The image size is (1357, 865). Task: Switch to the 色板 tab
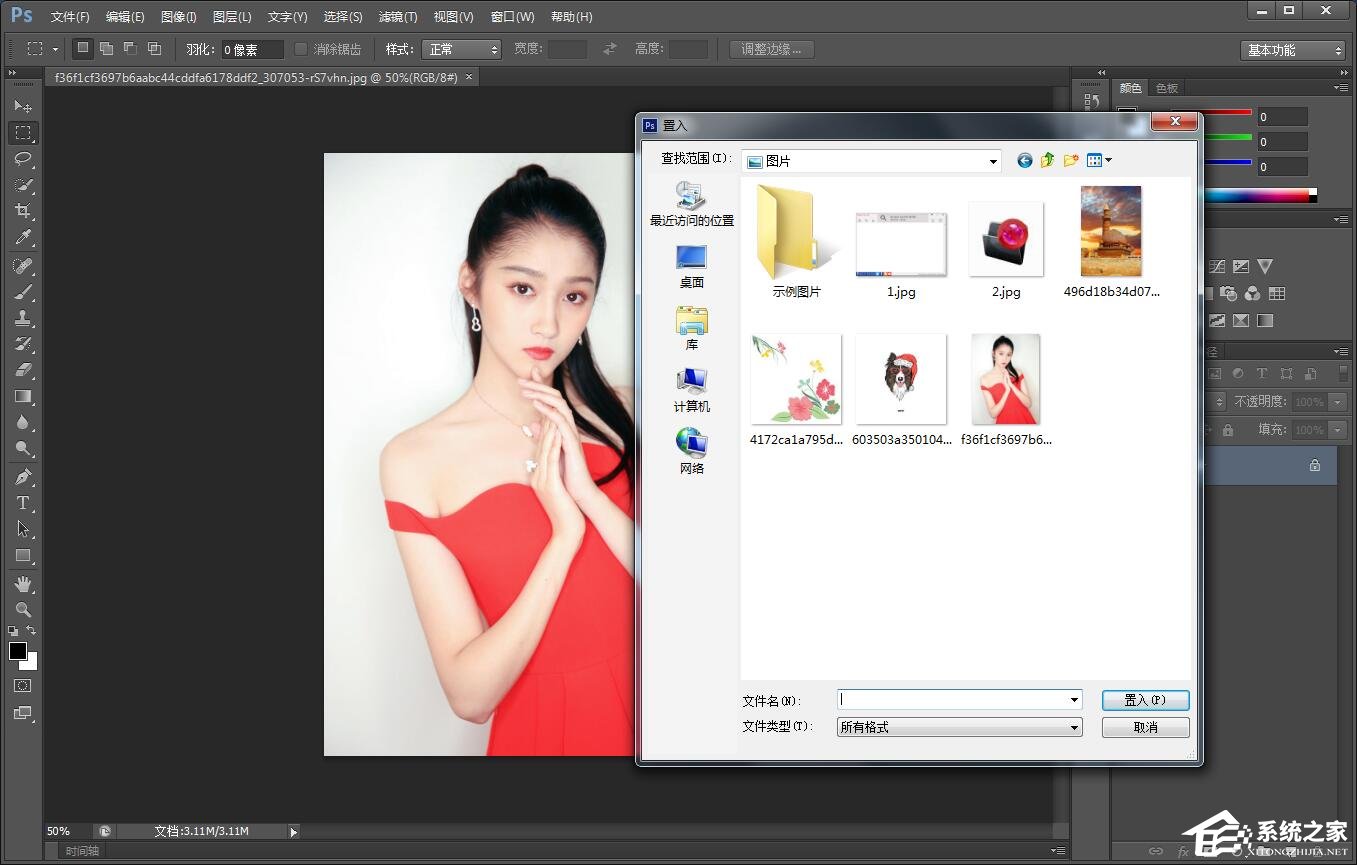1165,87
